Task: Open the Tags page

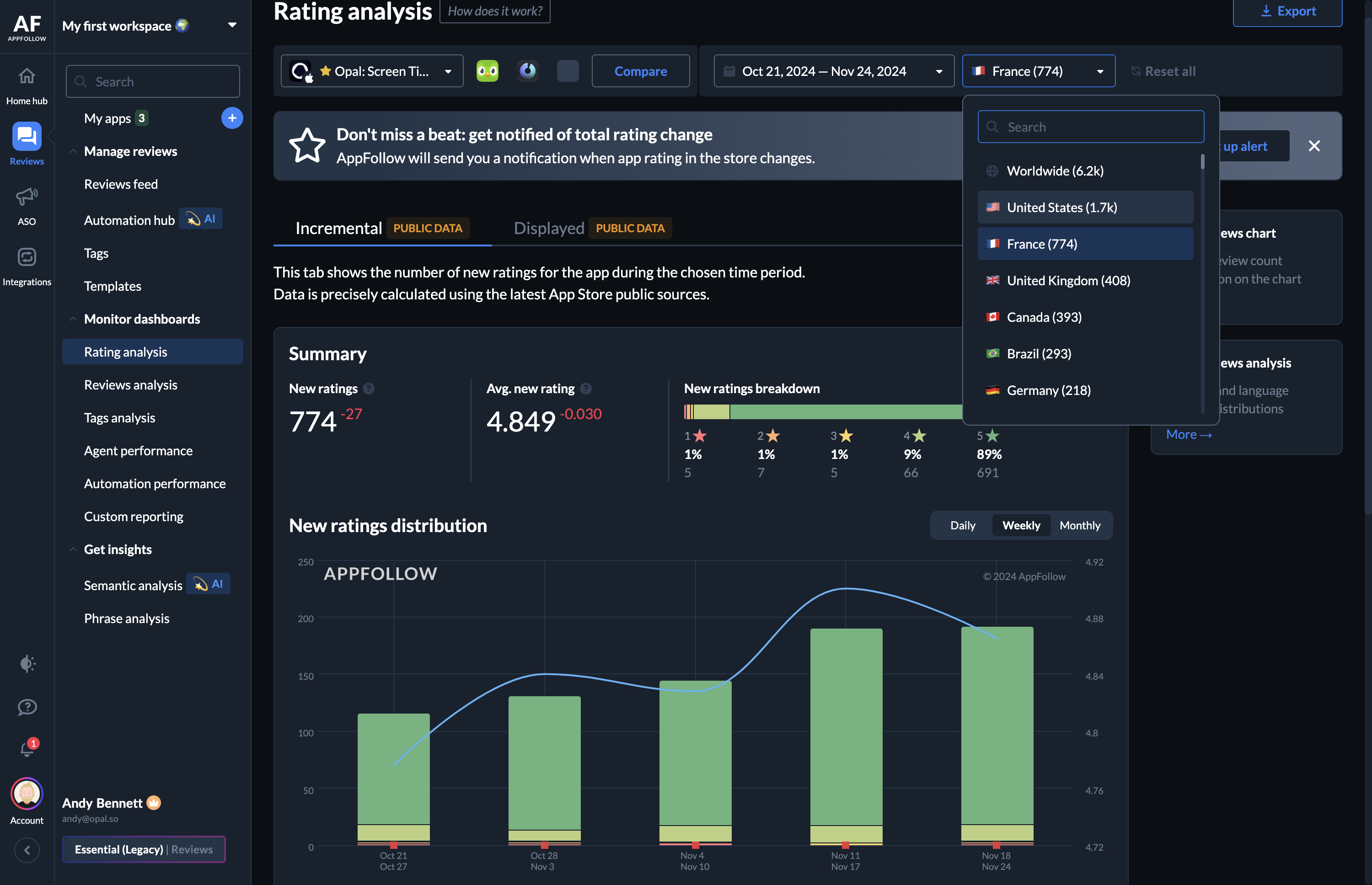Action: (x=96, y=253)
